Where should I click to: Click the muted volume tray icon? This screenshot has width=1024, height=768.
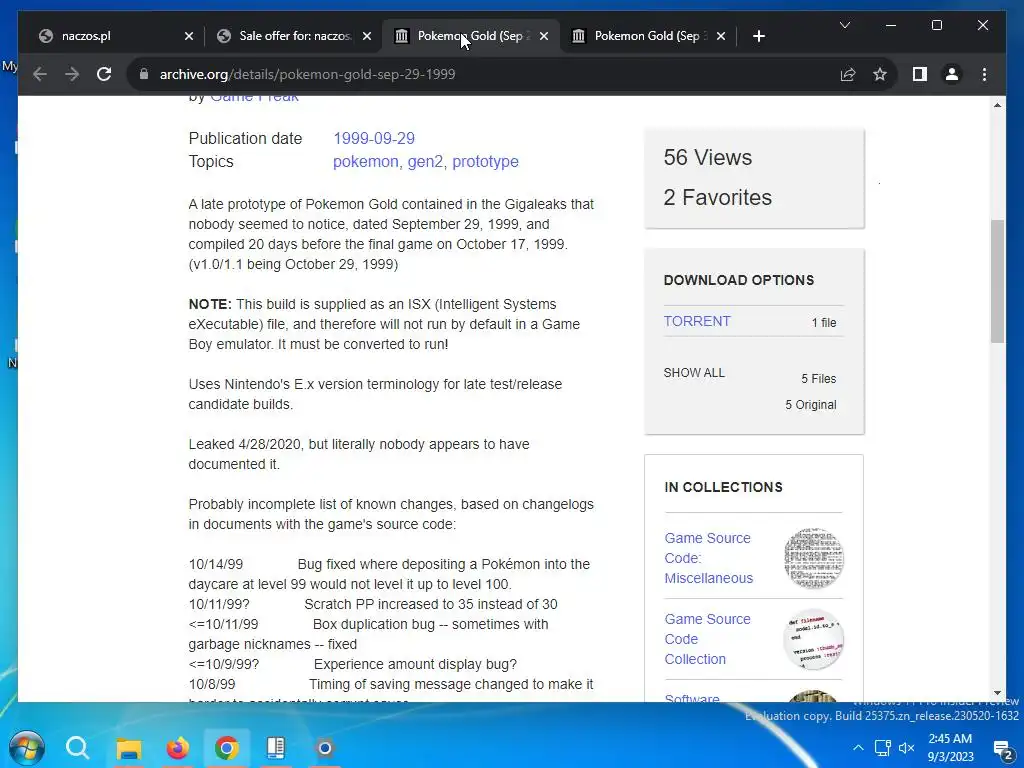906,748
